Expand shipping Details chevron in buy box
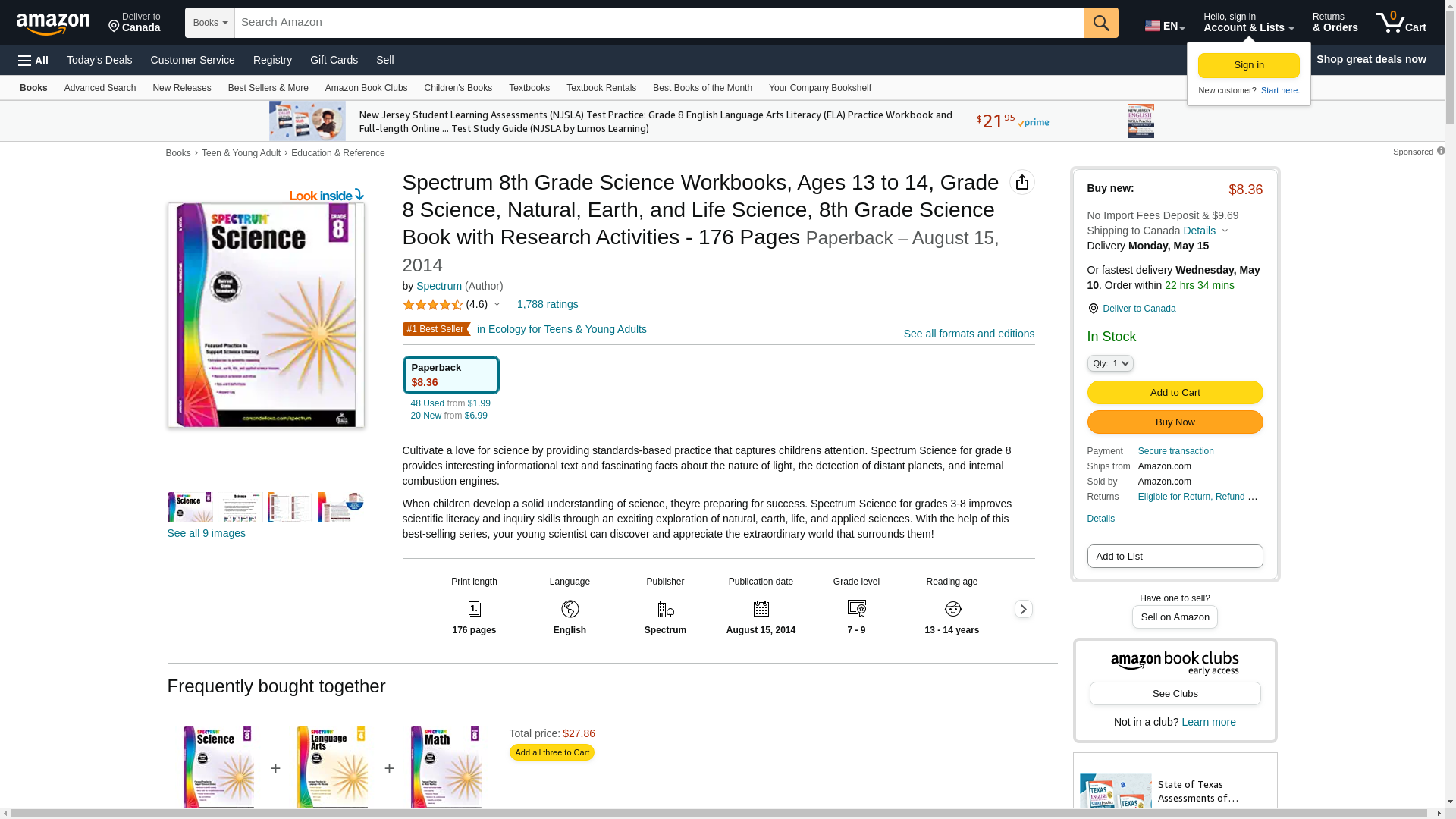 [x=1224, y=231]
